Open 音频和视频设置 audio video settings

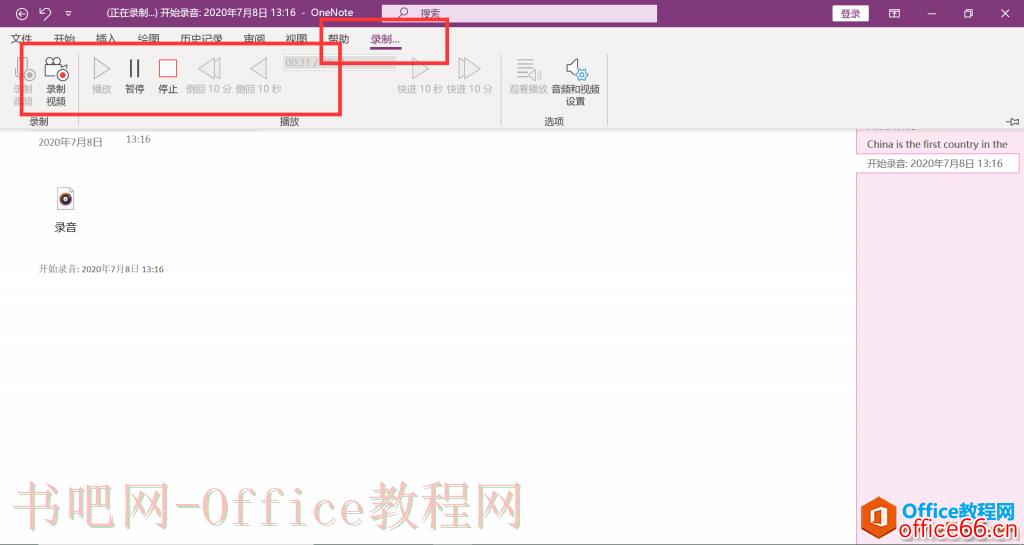(x=575, y=81)
